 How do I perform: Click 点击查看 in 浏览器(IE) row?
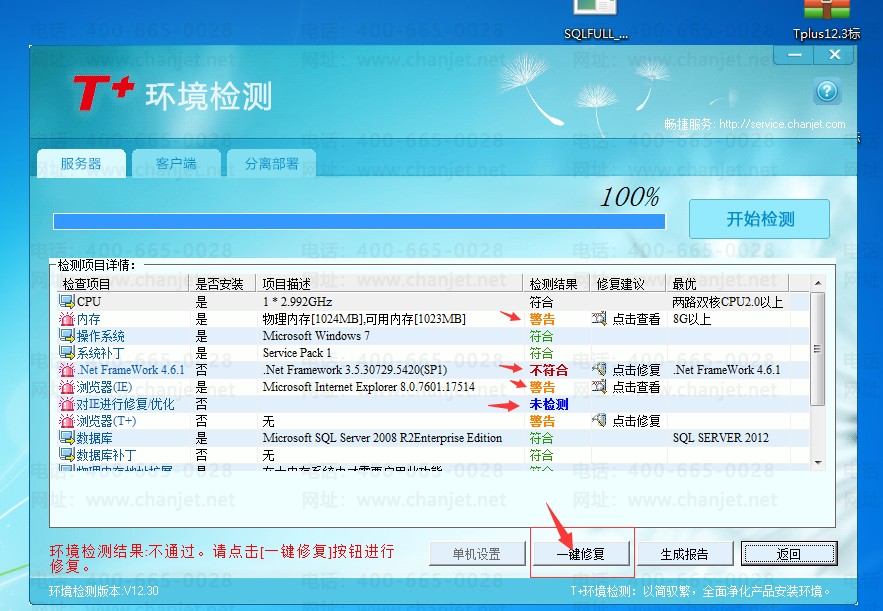[636, 387]
